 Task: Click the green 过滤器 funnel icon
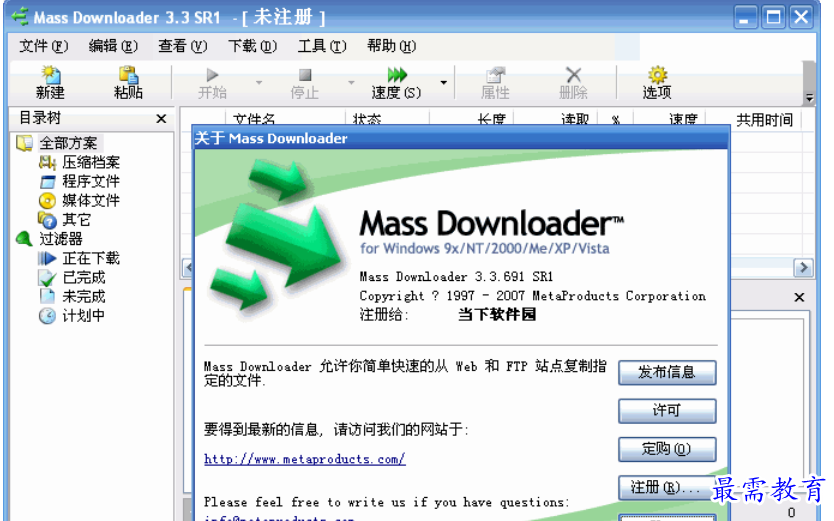click(x=24, y=239)
